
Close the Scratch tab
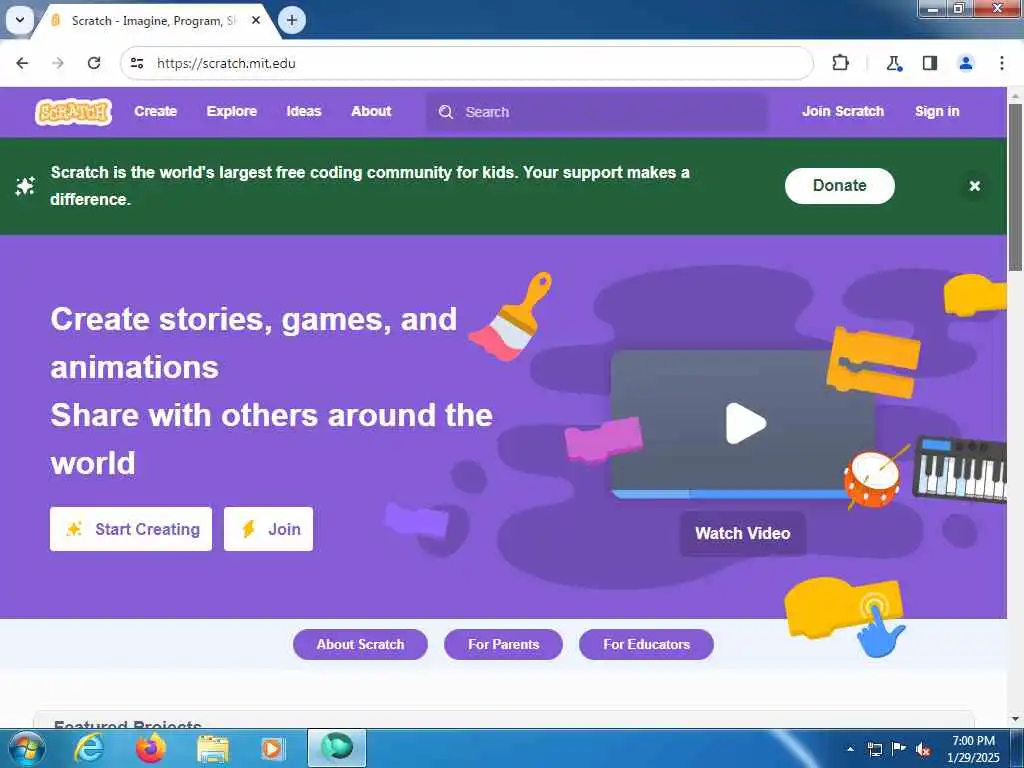(x=256, y=21)
